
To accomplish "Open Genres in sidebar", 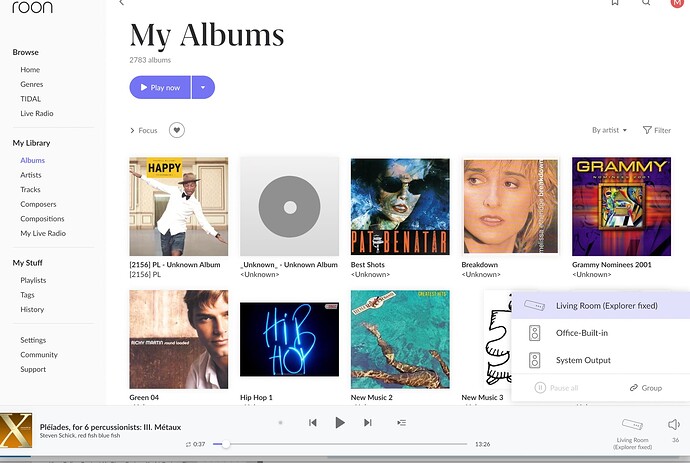I will pos(32,84).
